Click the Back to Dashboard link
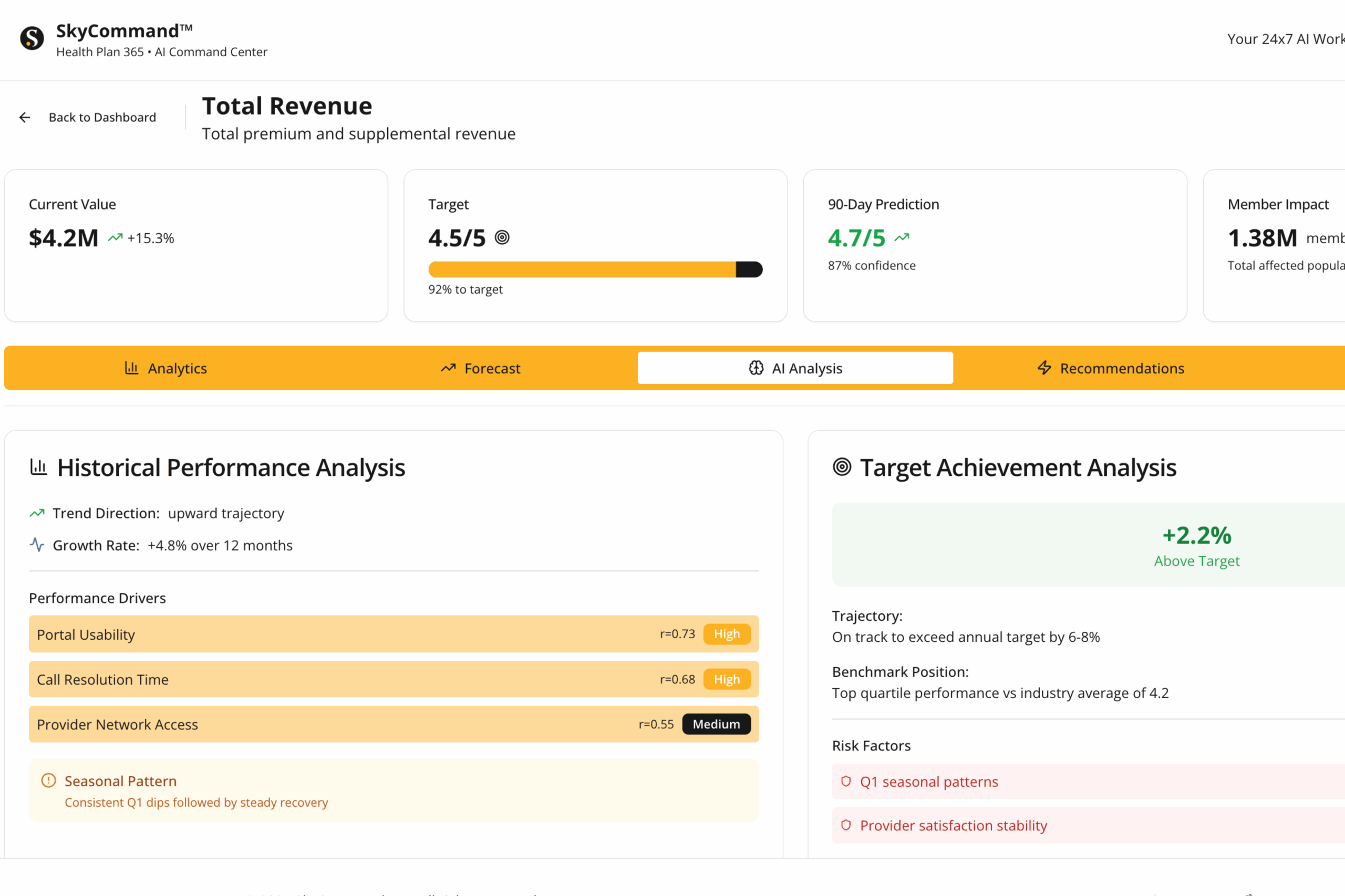The image size is (1345, 896). (x=102, y=117)
